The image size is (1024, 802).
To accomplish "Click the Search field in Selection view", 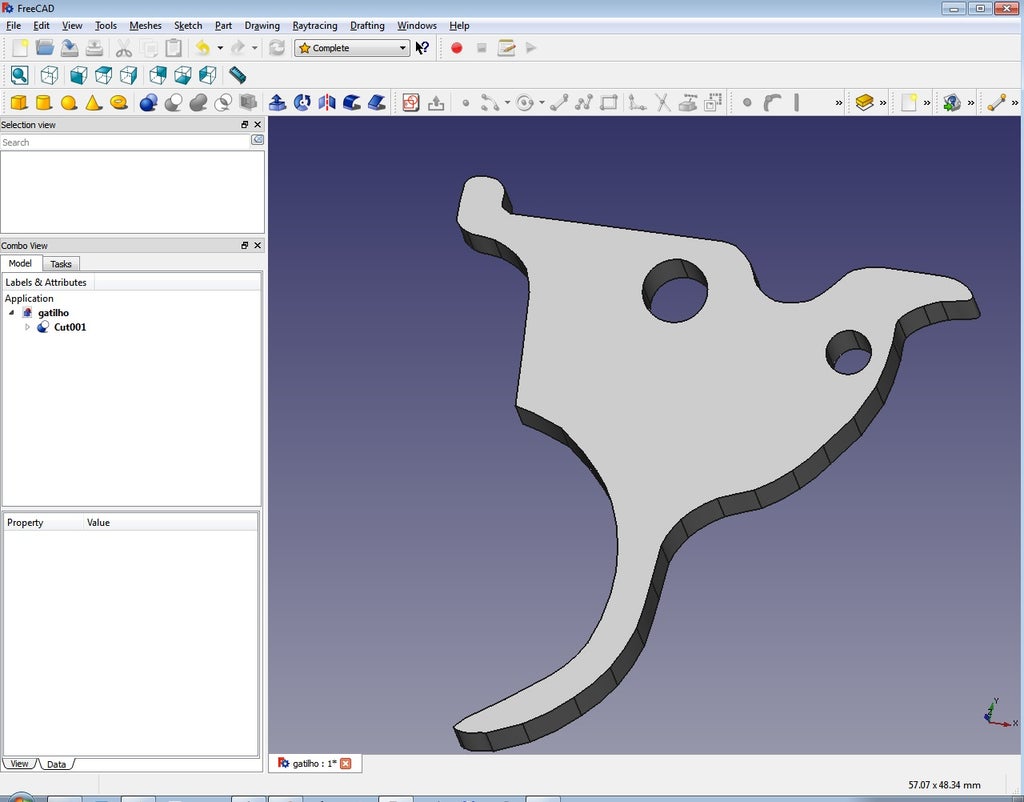I will click(120, 142).
